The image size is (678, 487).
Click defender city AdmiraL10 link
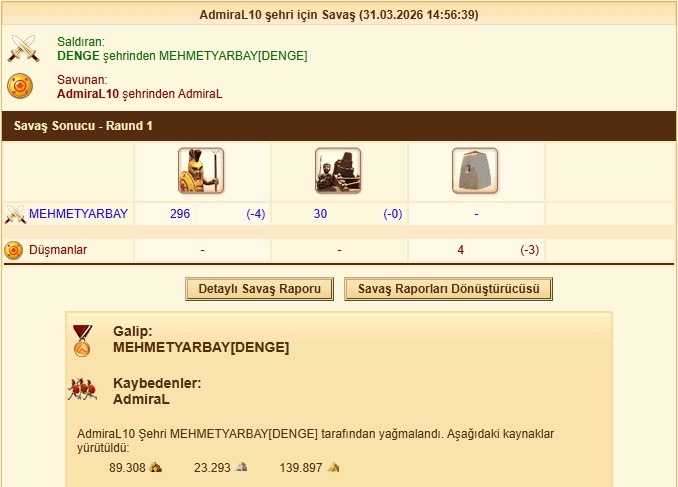click(88, 94)
